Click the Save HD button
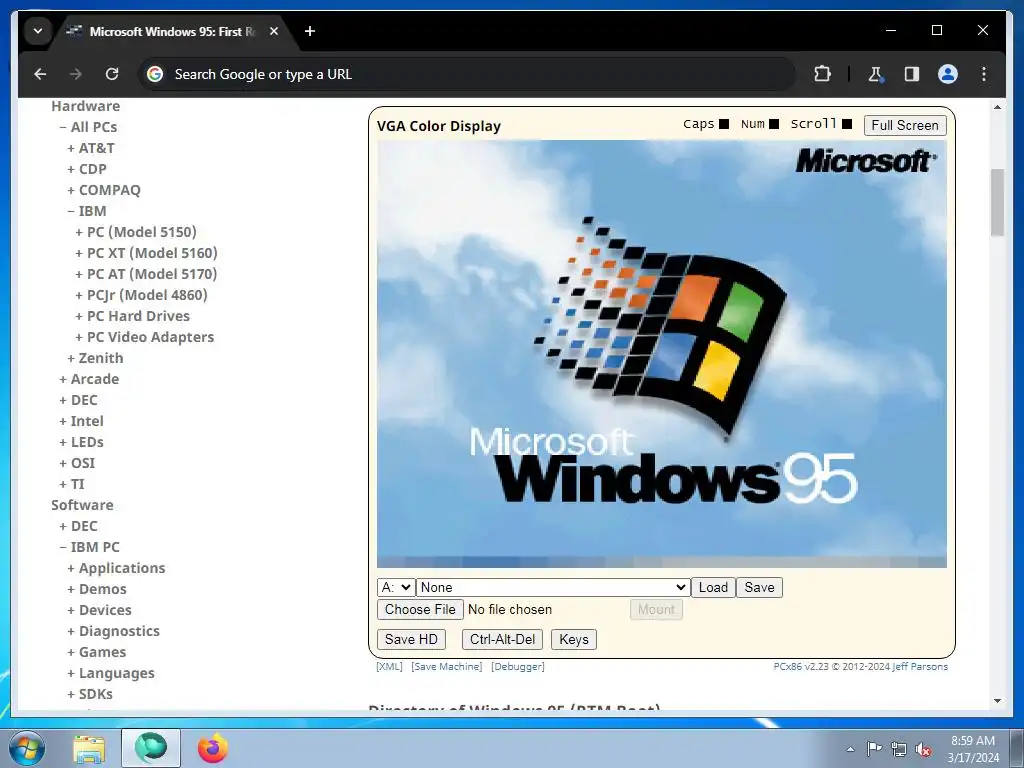 tap(411, 639)
